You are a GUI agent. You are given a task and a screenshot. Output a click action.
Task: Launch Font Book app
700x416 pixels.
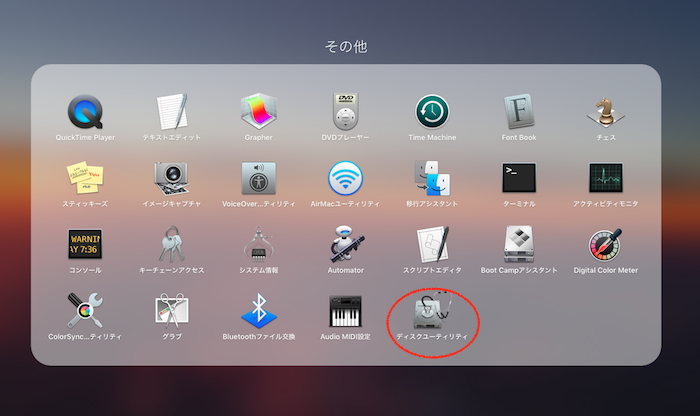(x=519, y=112)
